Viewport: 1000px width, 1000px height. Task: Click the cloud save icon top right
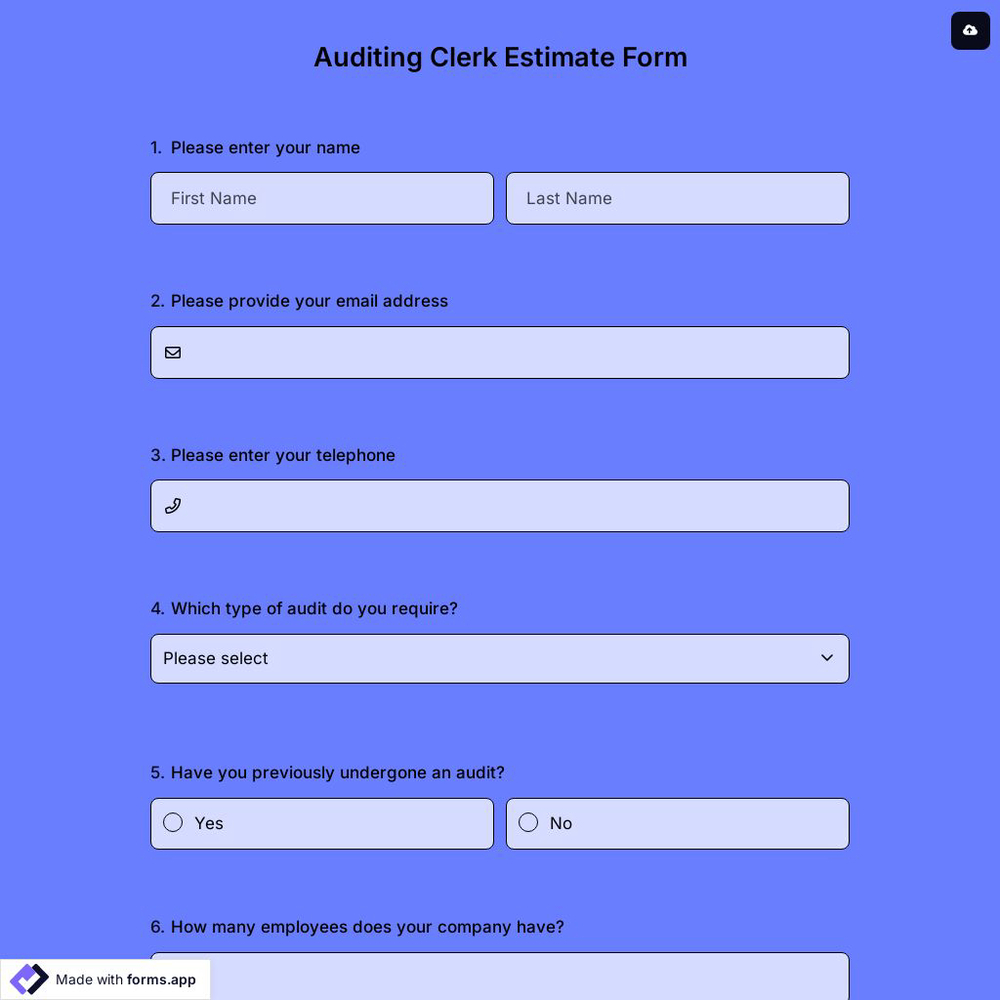(970, 31)
